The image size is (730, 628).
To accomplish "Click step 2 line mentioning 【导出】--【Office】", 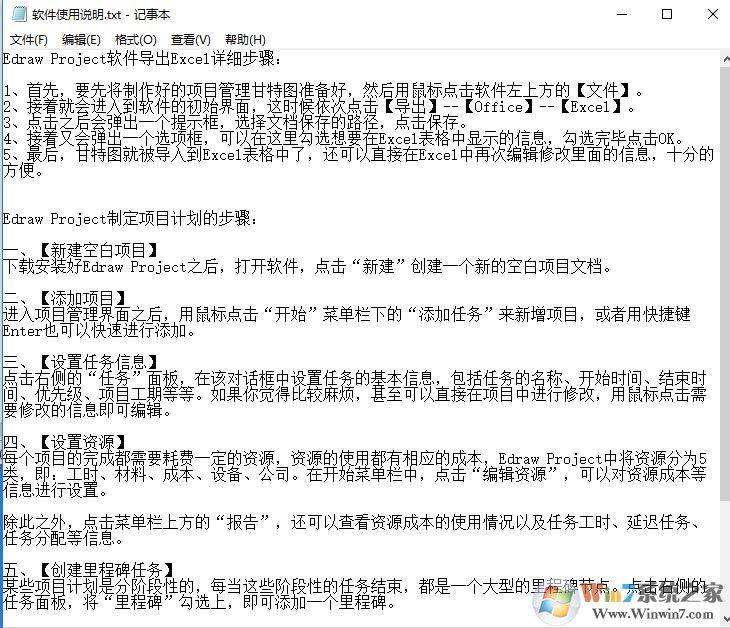I will pos(319,107).
